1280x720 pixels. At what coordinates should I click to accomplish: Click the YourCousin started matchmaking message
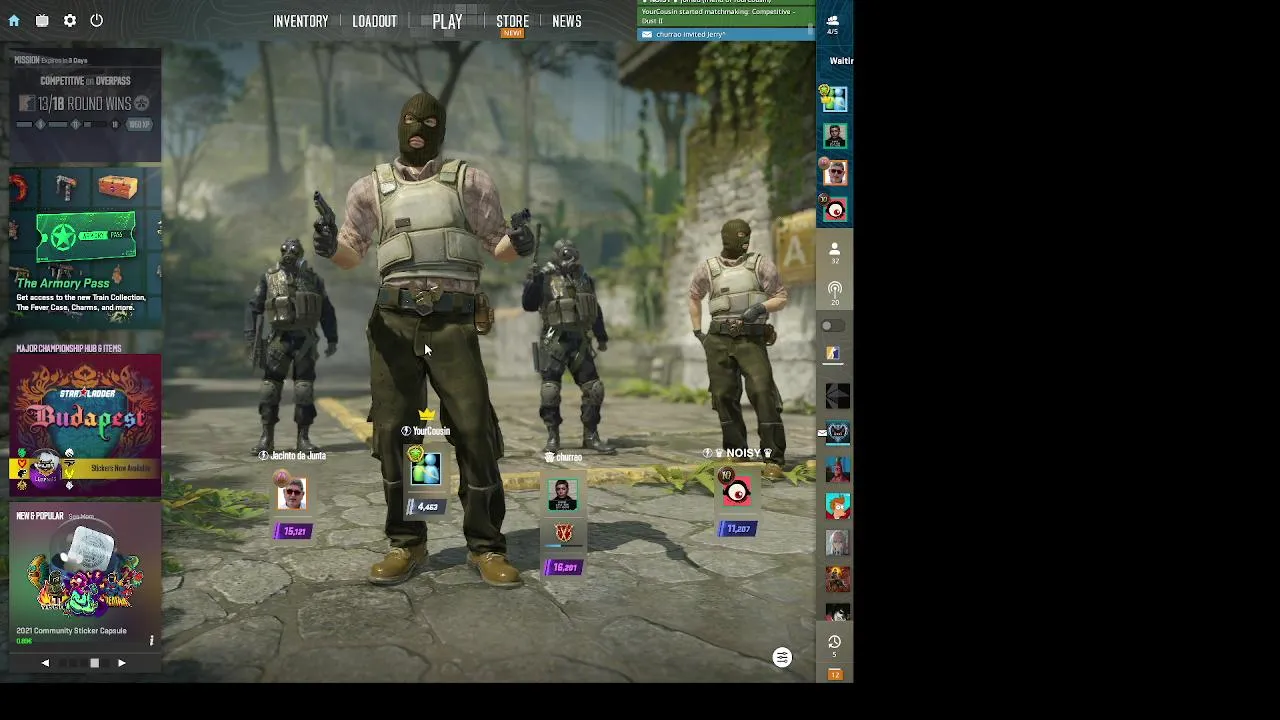725,16
